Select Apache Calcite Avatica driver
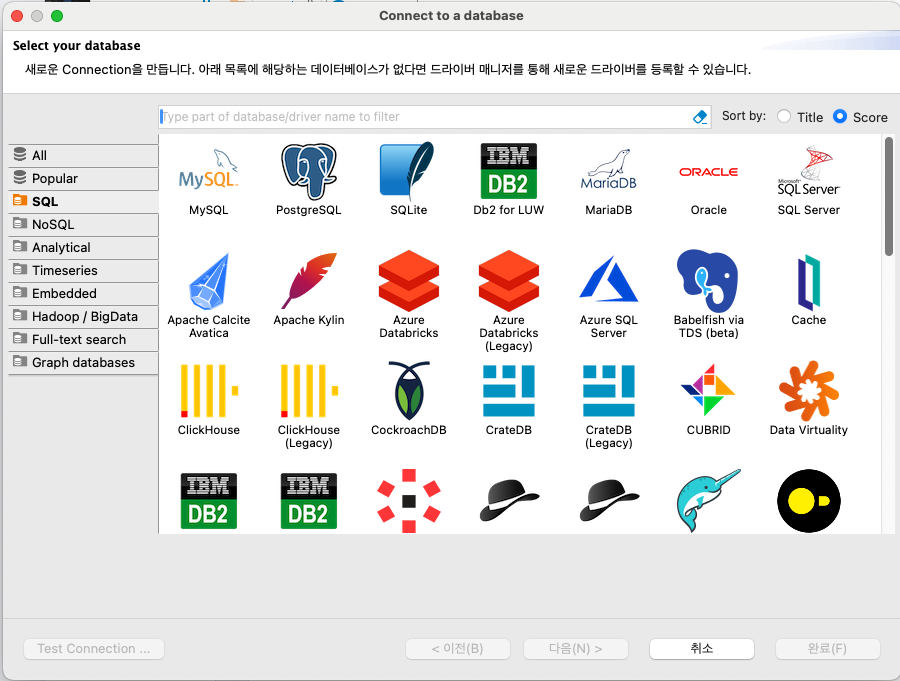This screenshot has width=900, height=681. (209, 281)
